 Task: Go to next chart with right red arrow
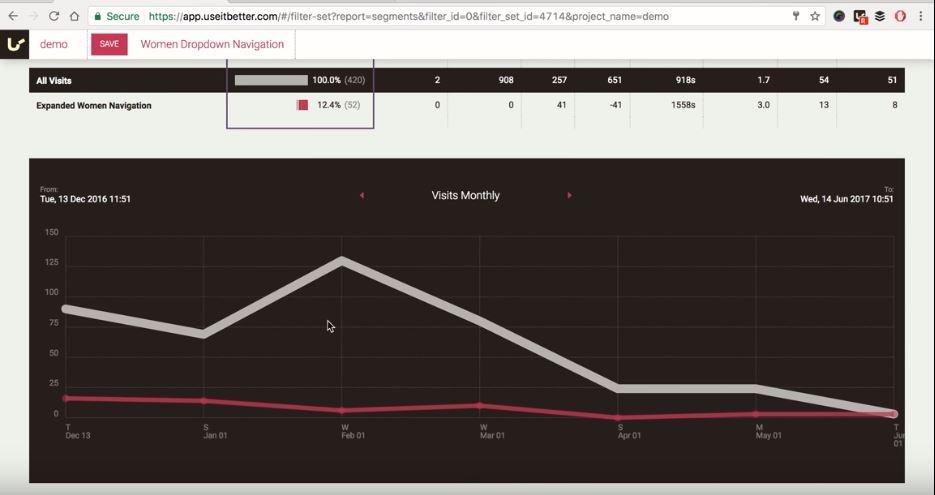point(569,196)
